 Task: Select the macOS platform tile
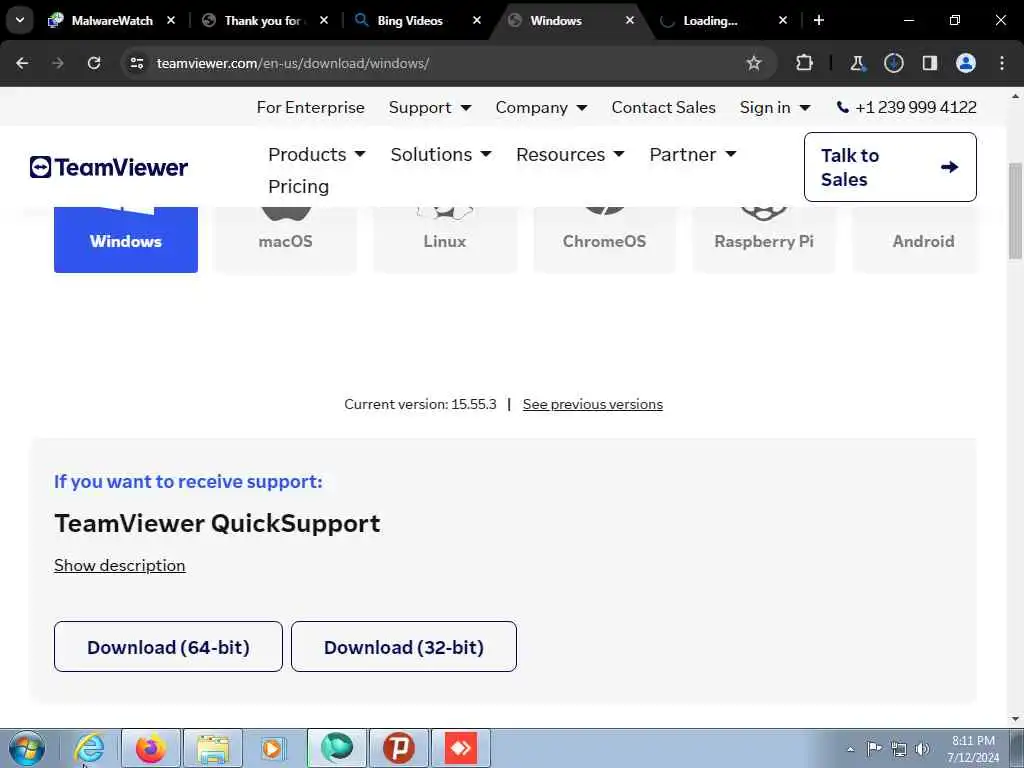[x=285, y=239]
